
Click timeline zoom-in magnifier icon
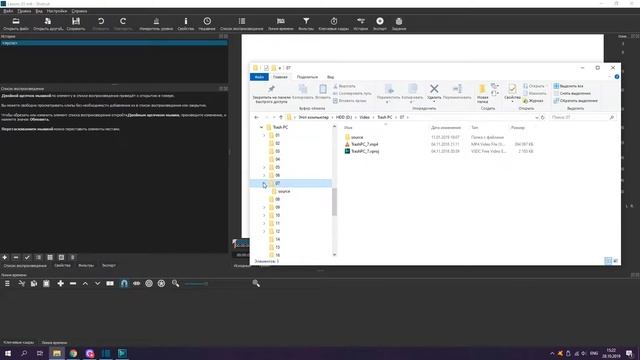pyautogui.click(x=256, y=283)
